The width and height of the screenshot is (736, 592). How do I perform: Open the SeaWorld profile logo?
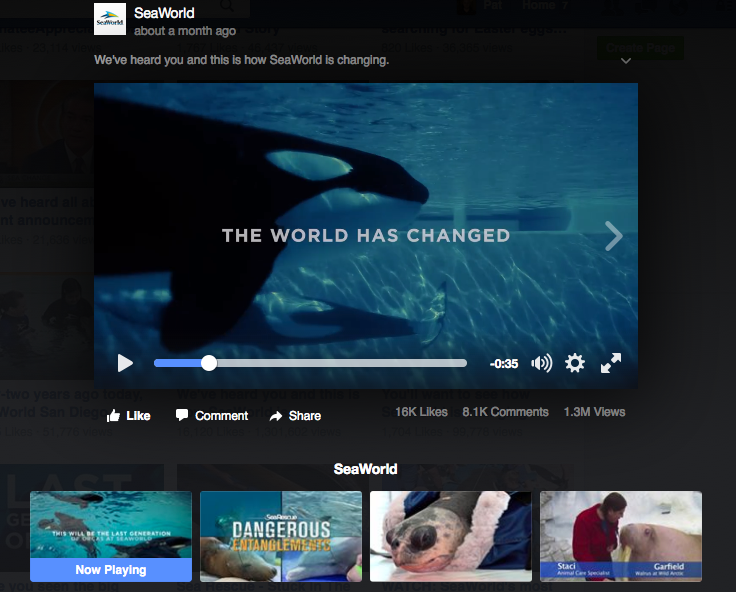110,19
